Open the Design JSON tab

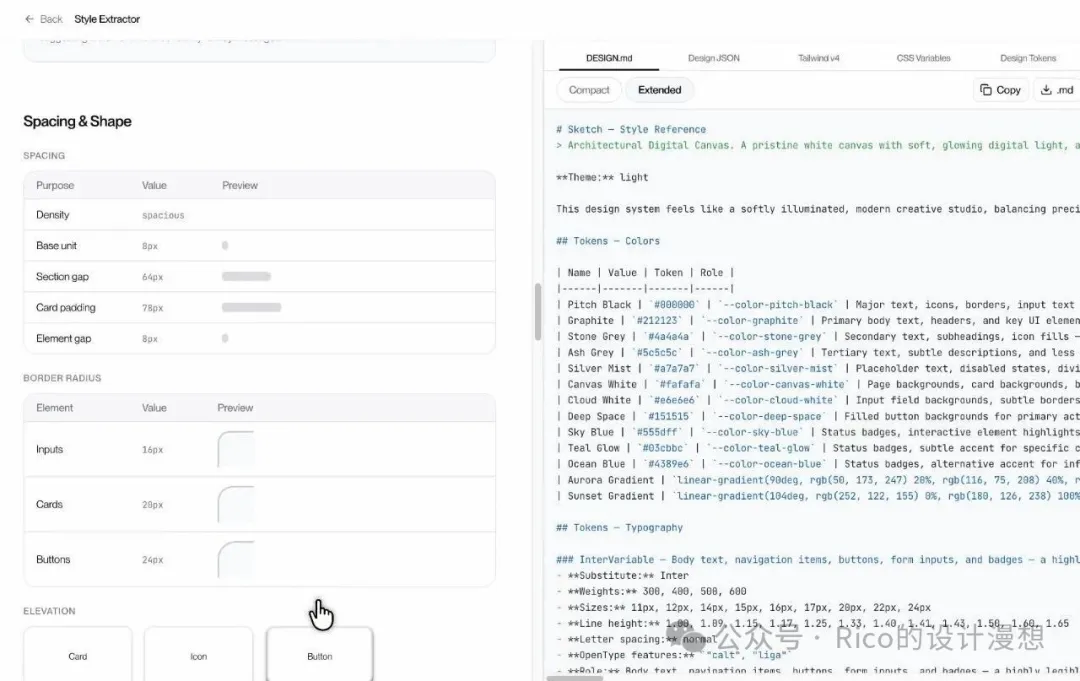714,58
